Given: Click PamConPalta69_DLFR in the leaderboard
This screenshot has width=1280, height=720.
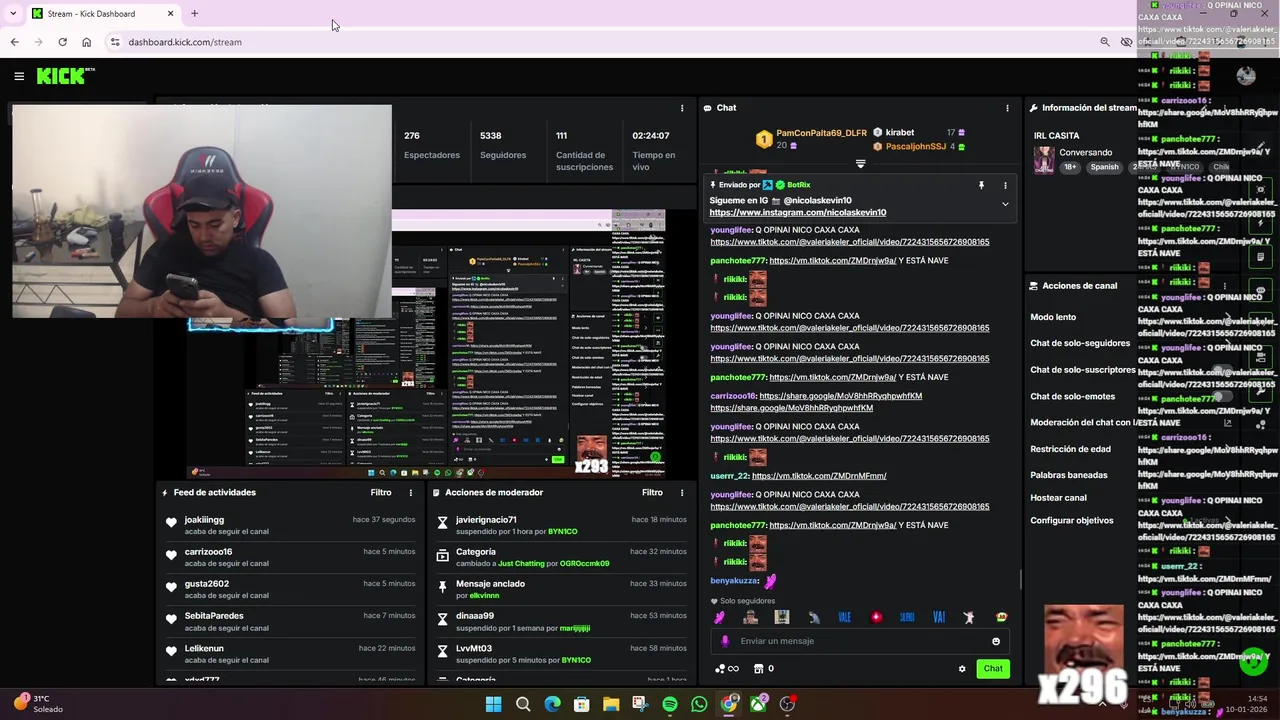Looking at the screenshot, I should 821,133.
